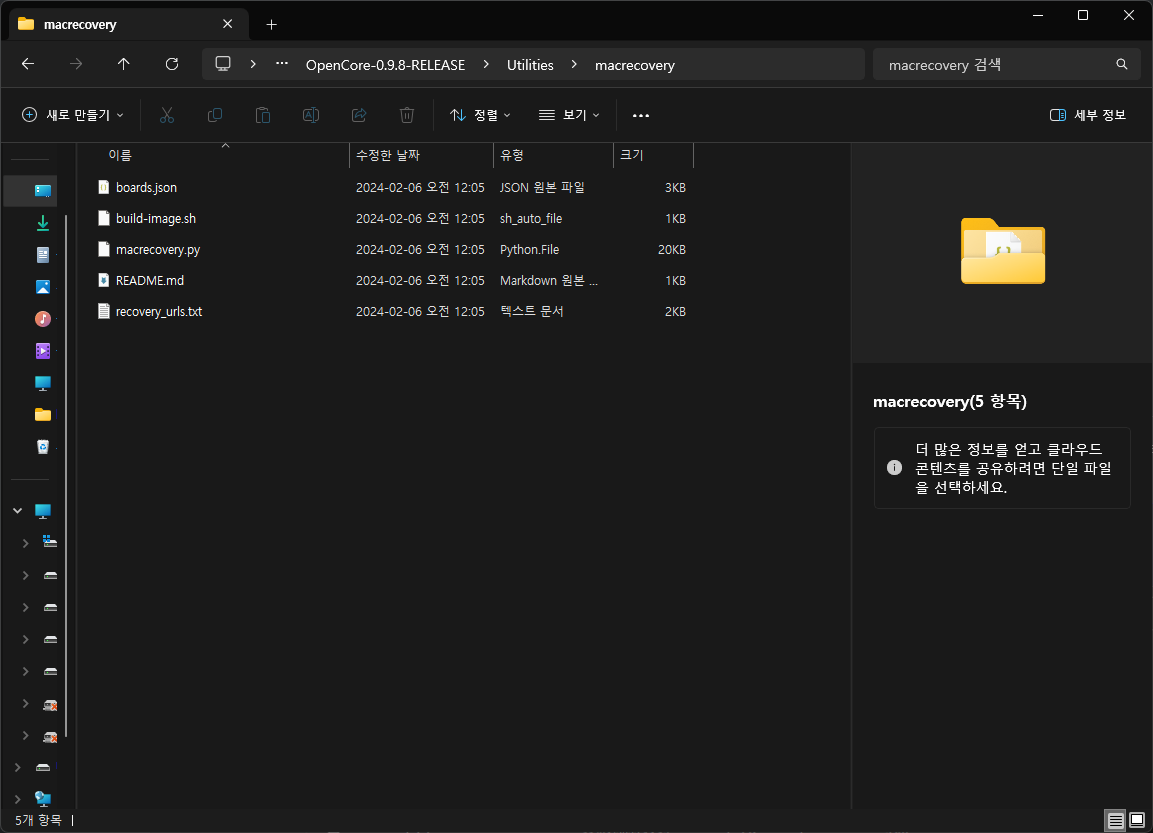This screenshot has height=833, width=1153.
Task: Switch to large thumbnails view icon
Action: click(1137, 820)
